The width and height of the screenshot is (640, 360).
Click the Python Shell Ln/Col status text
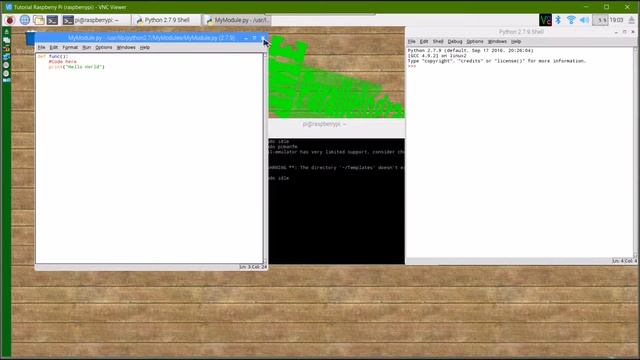[x=624, y=261]
